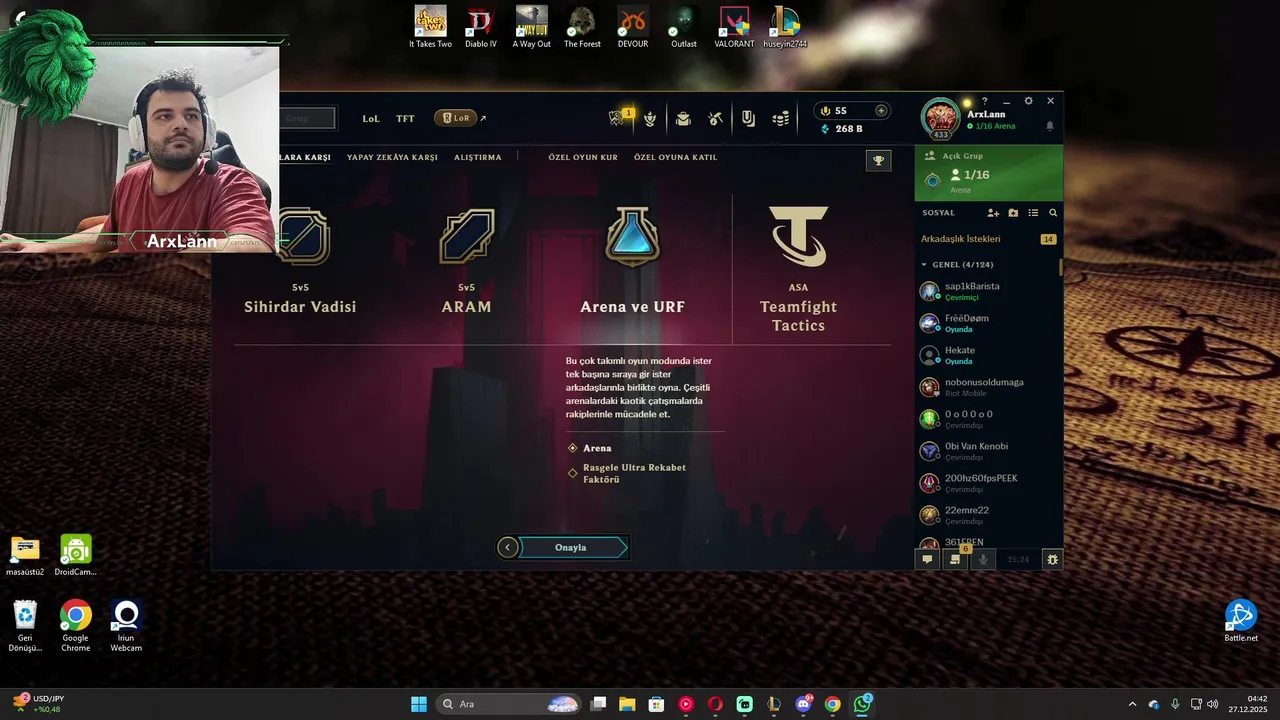Select friend Hekate
Screen dimensions: 1280x720
click(988, 355)
